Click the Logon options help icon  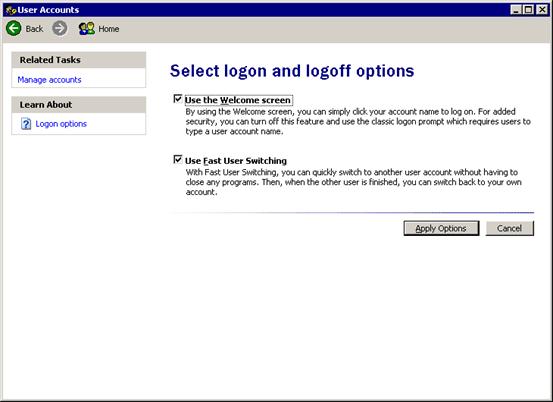26,124
